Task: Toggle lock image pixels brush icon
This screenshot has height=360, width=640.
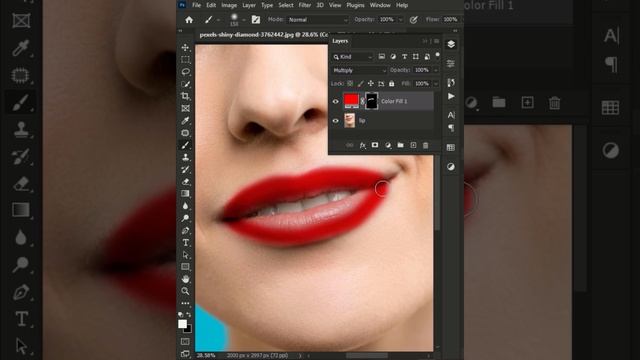Action: tap(360, 84)
